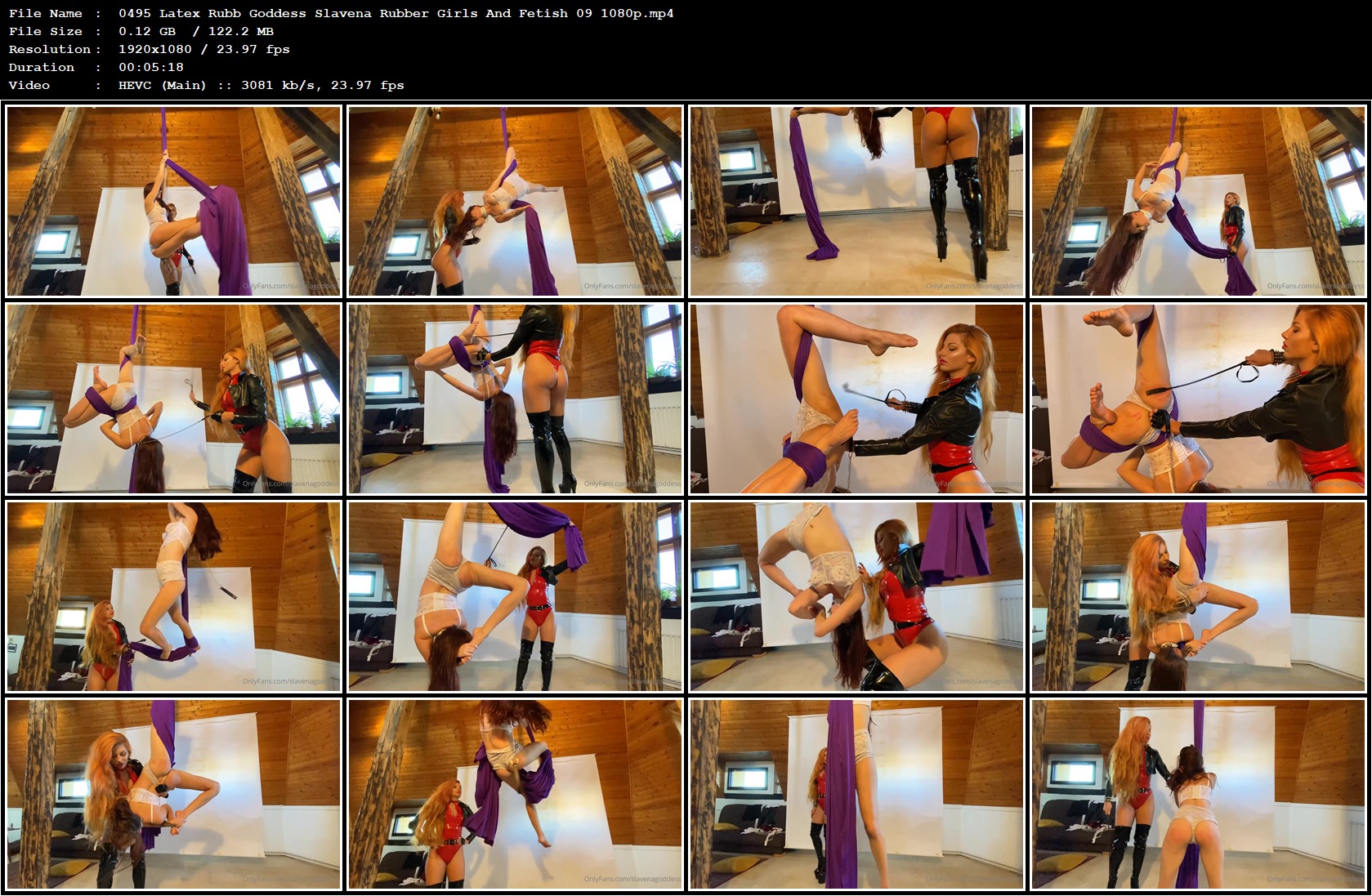Image resolution: width=1372 pixels, height=896 pixels.
Task: Open the third preview in the top row
Action: pyautogui.click(x=858, y=200)
